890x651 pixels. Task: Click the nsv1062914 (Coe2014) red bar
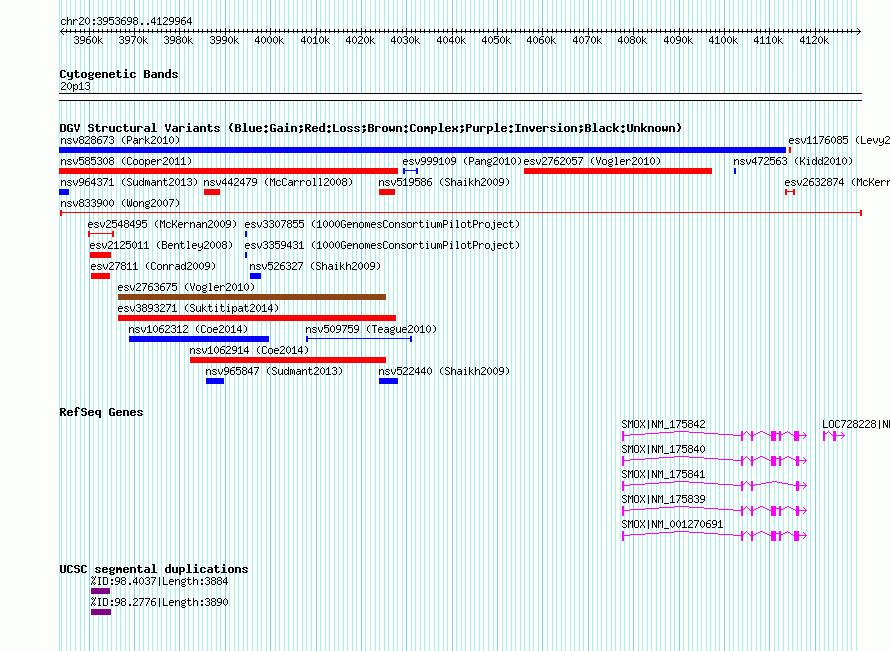[288, 360]
